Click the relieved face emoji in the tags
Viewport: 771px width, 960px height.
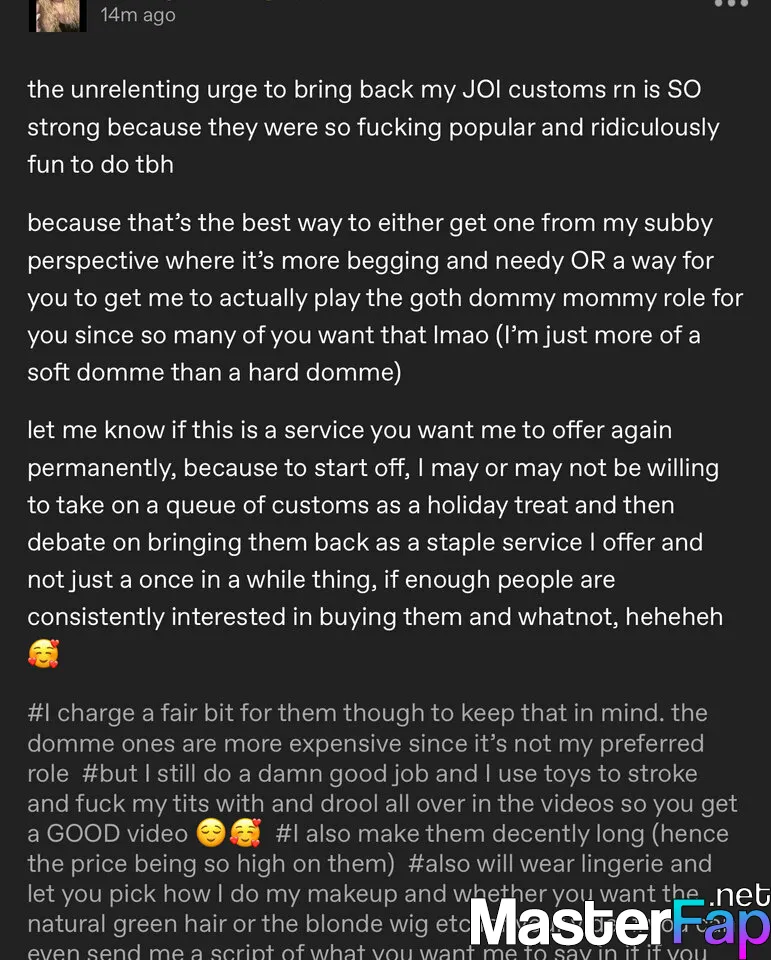click(212, 834)
